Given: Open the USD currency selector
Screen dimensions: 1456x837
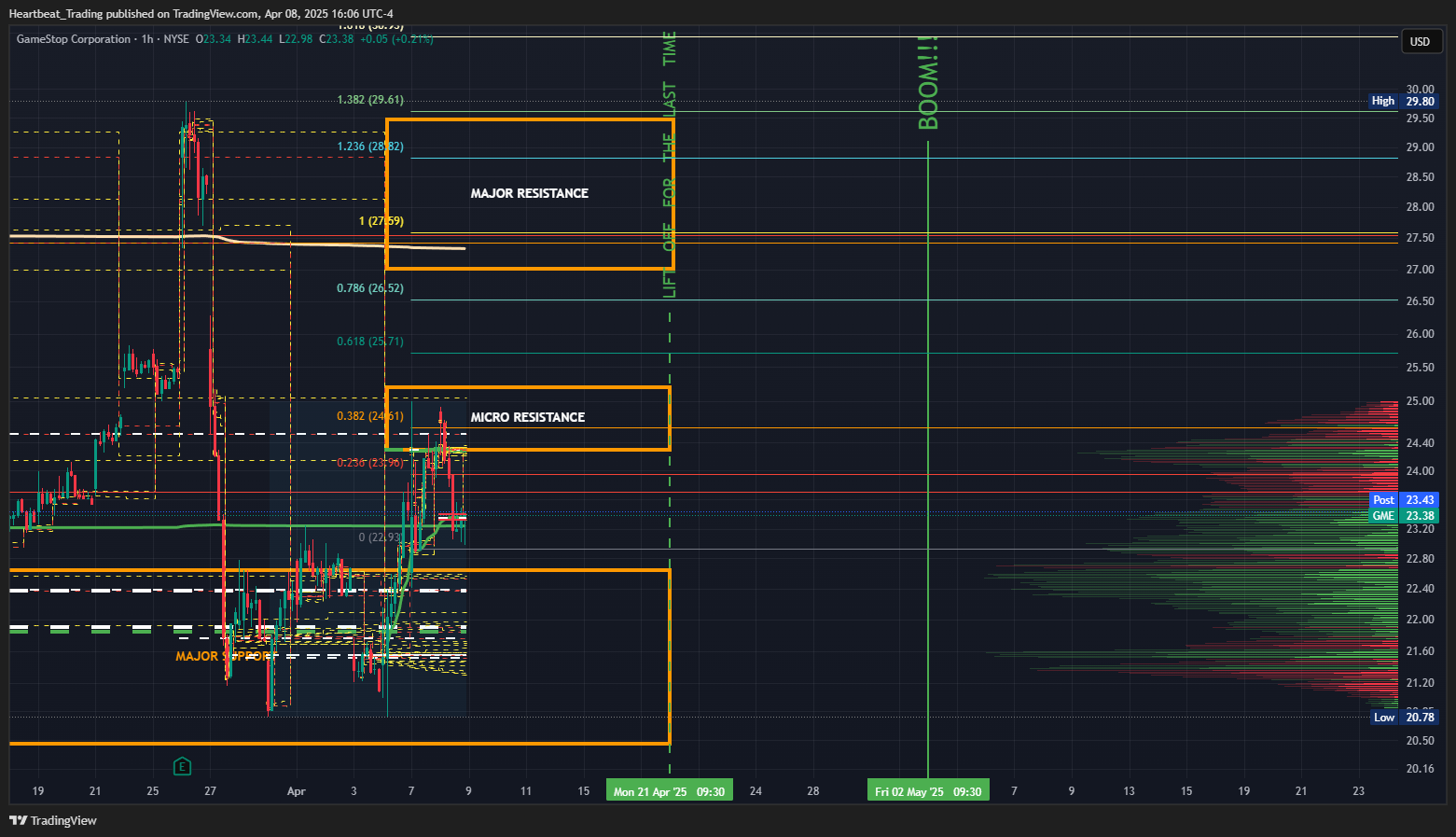Looking at the screenshot, I should pos(1420,41).
